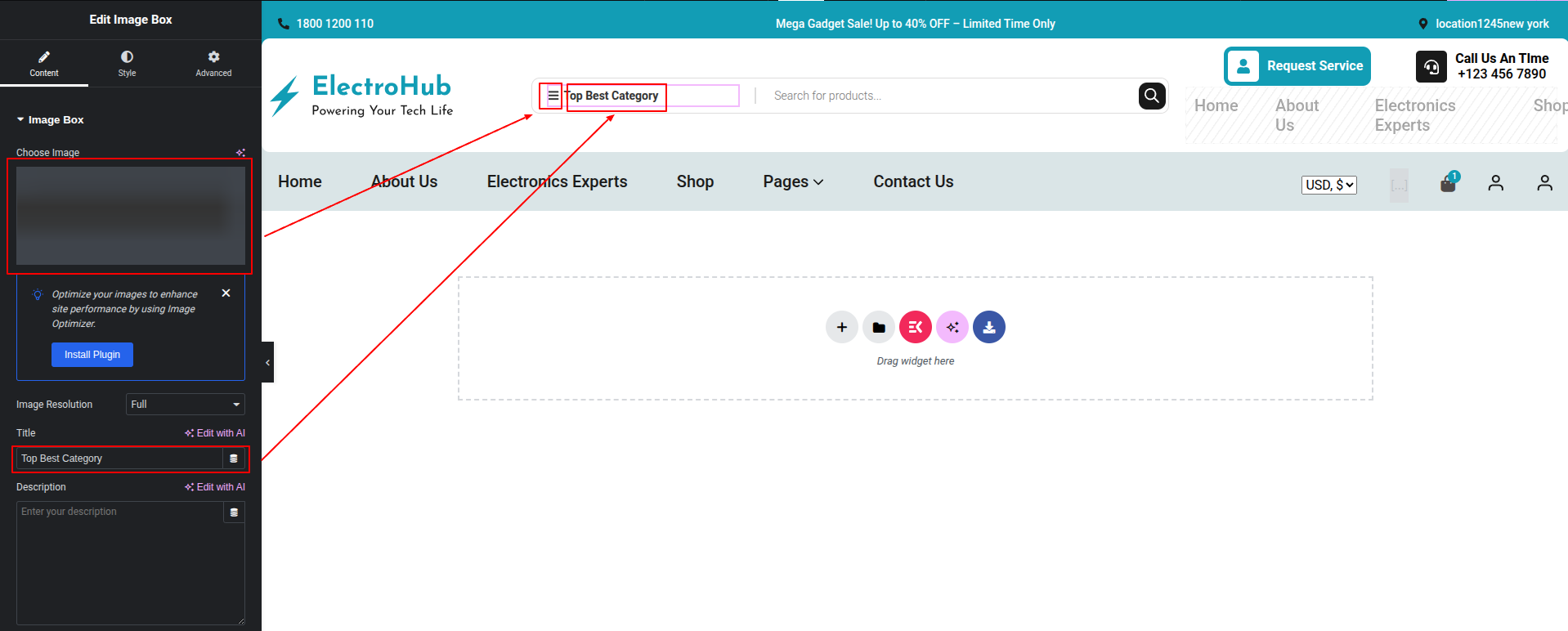Click the hamburger icon beside Top Best Category
Screen dimensions: 1568x631
pyautogui.click(x=553, y=96)
